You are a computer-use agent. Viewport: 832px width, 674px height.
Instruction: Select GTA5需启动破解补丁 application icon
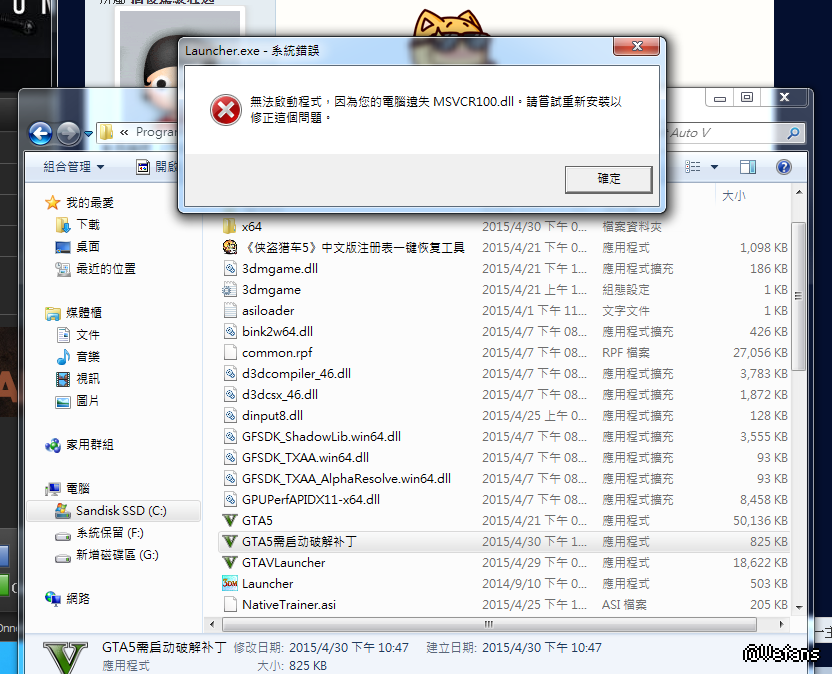(230, 542)
